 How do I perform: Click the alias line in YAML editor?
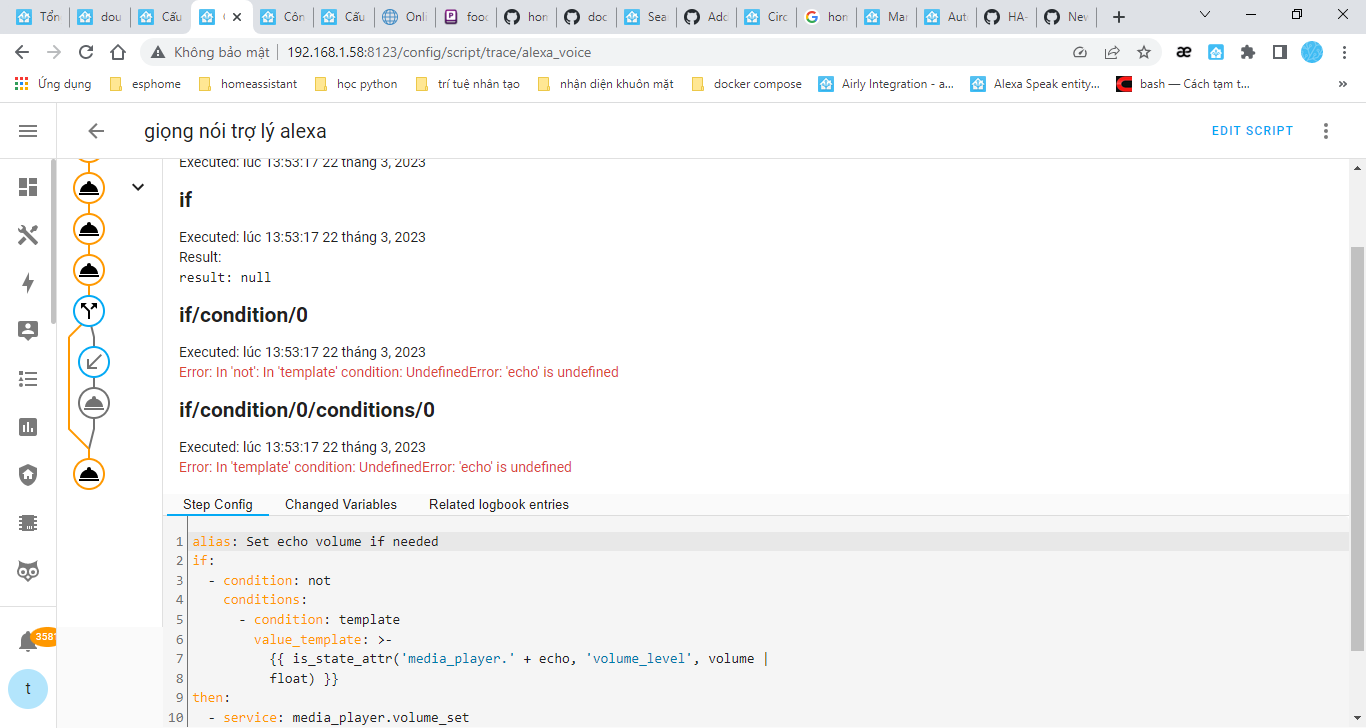click(767, 541)
